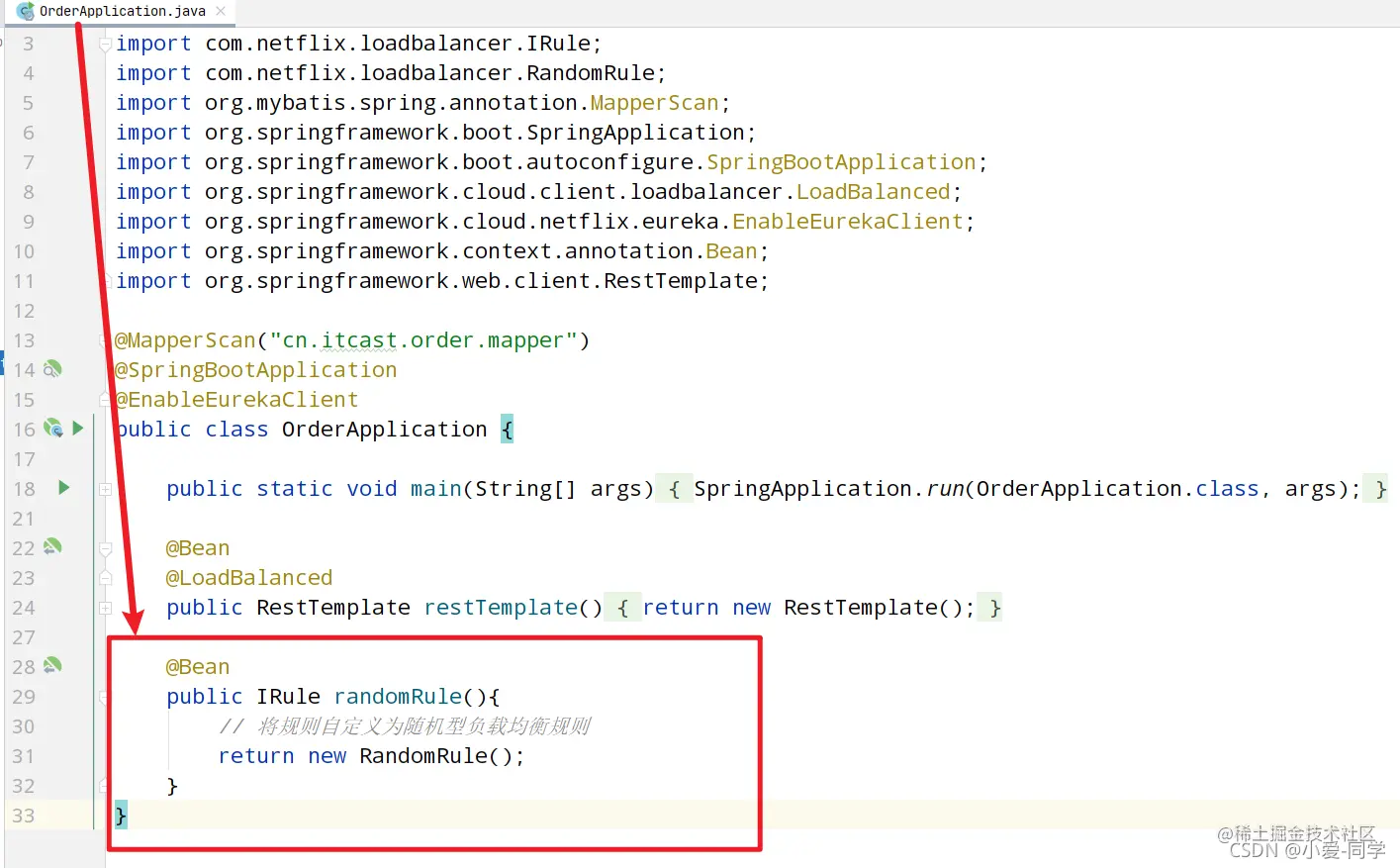The image size is (1400, 868).
Task: Click the Chinese comment on line 30
Action: tap(405, 726)
